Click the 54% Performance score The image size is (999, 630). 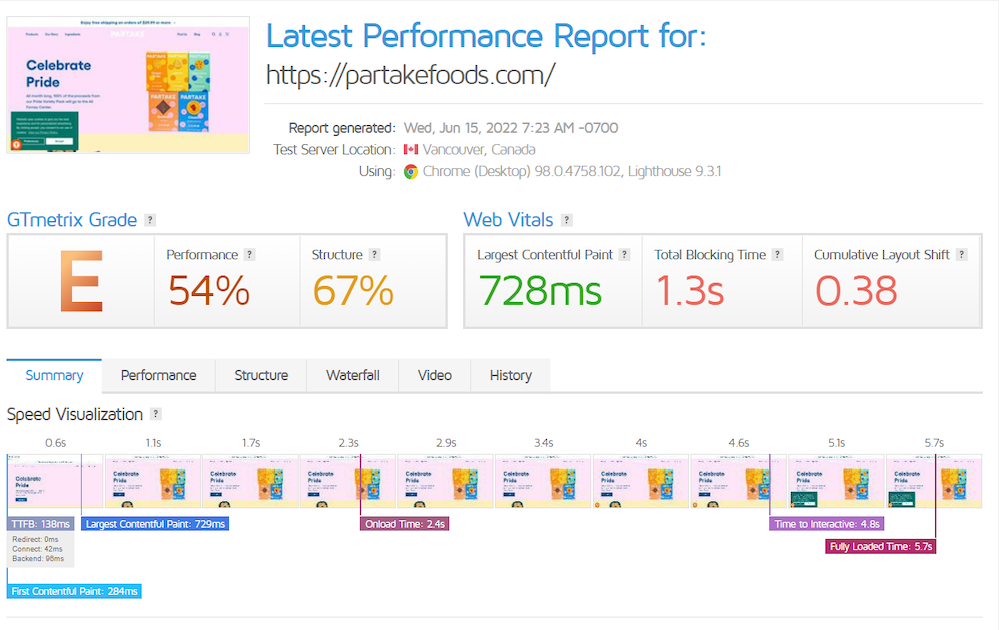pos(209,290)
